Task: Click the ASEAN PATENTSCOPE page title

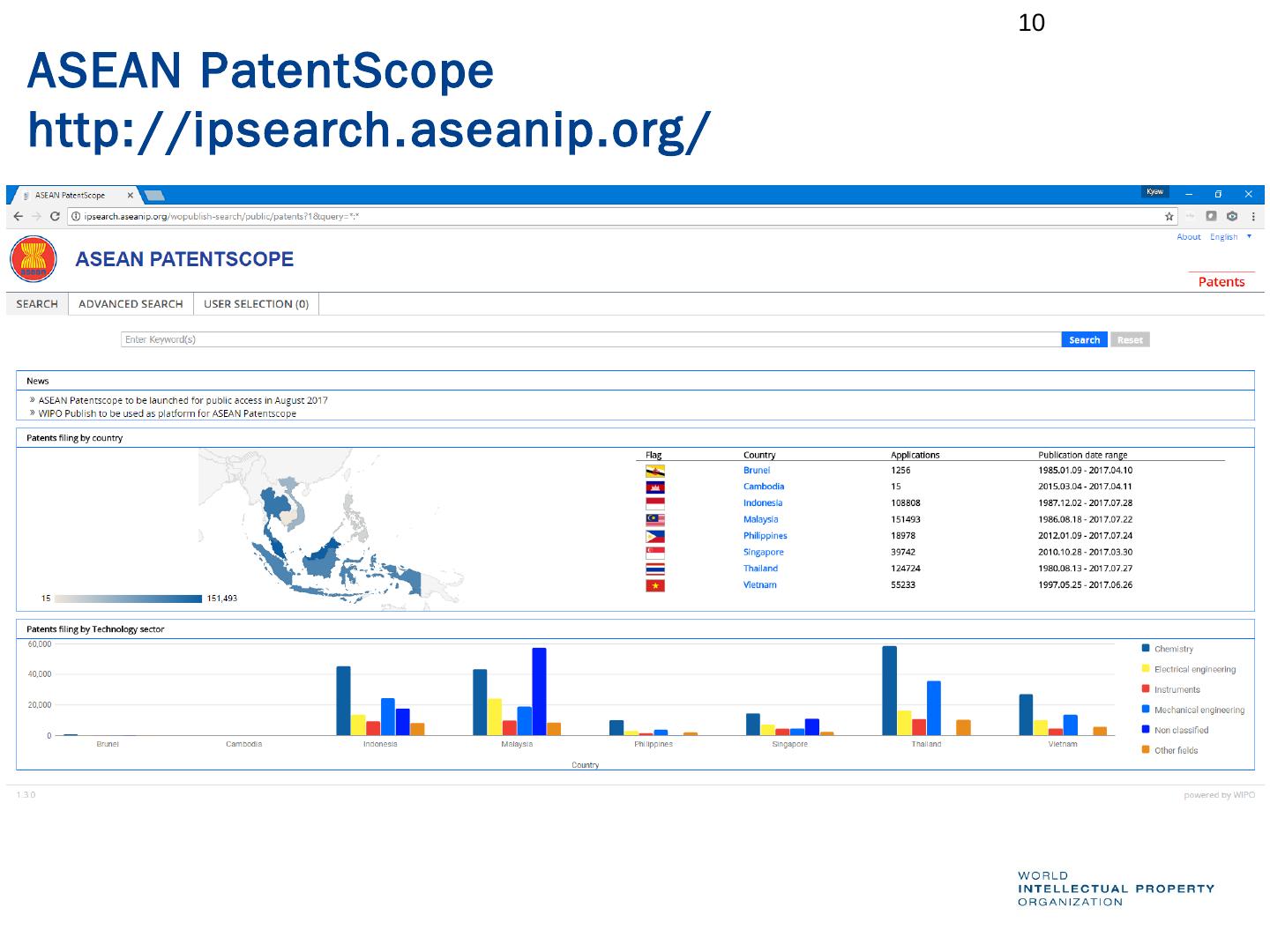Action: click(x=184, y=259)
